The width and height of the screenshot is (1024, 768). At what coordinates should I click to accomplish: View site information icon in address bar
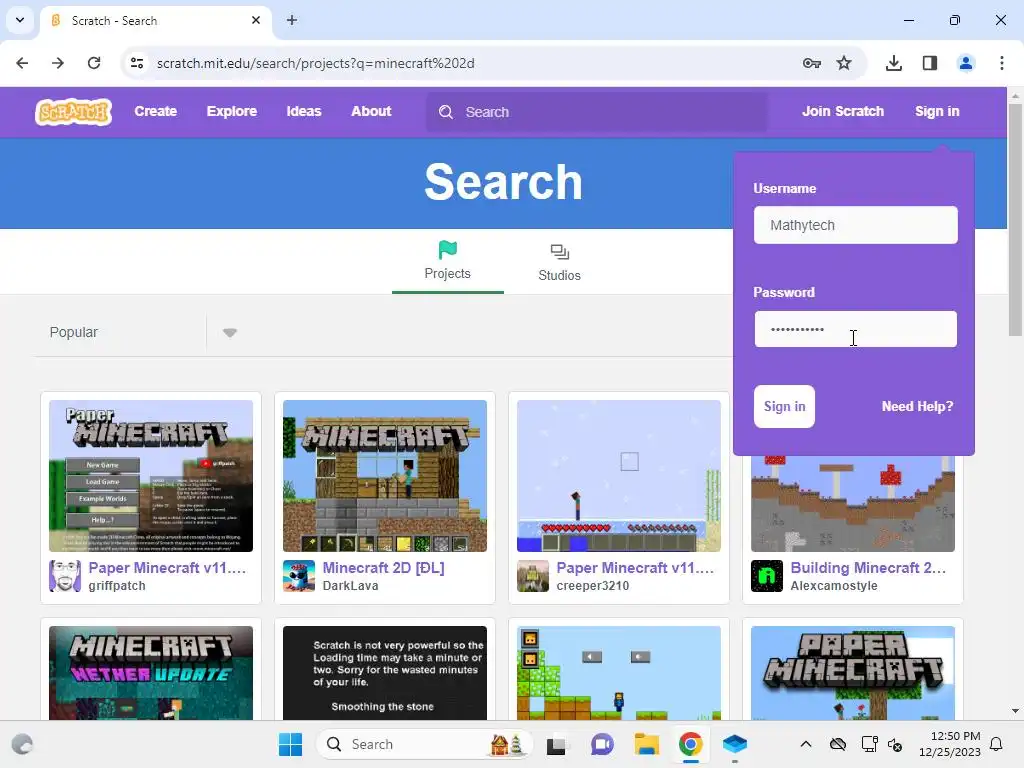click(137, 63)
